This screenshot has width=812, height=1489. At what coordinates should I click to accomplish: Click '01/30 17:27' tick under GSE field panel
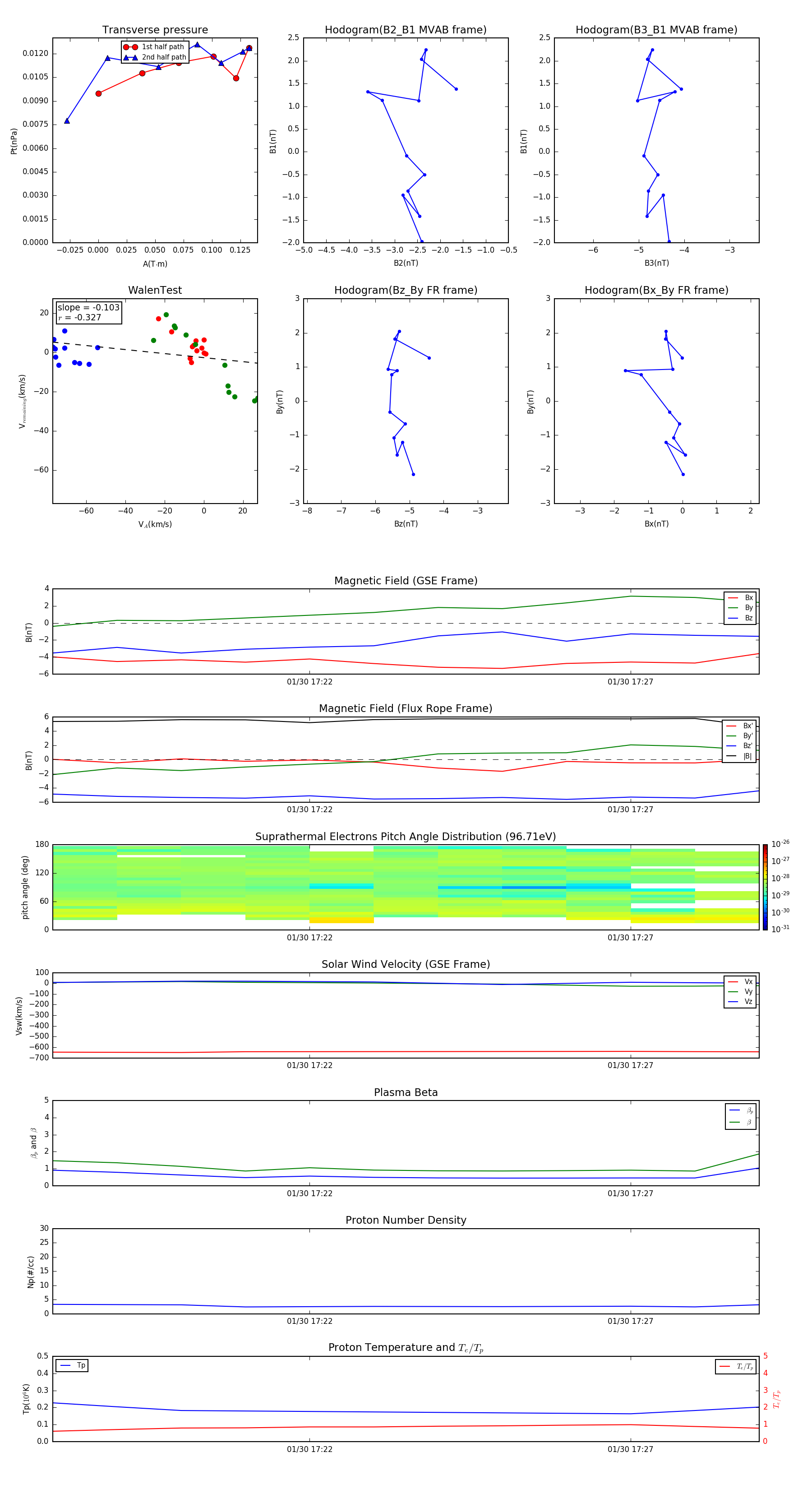[x=631, y=682]
